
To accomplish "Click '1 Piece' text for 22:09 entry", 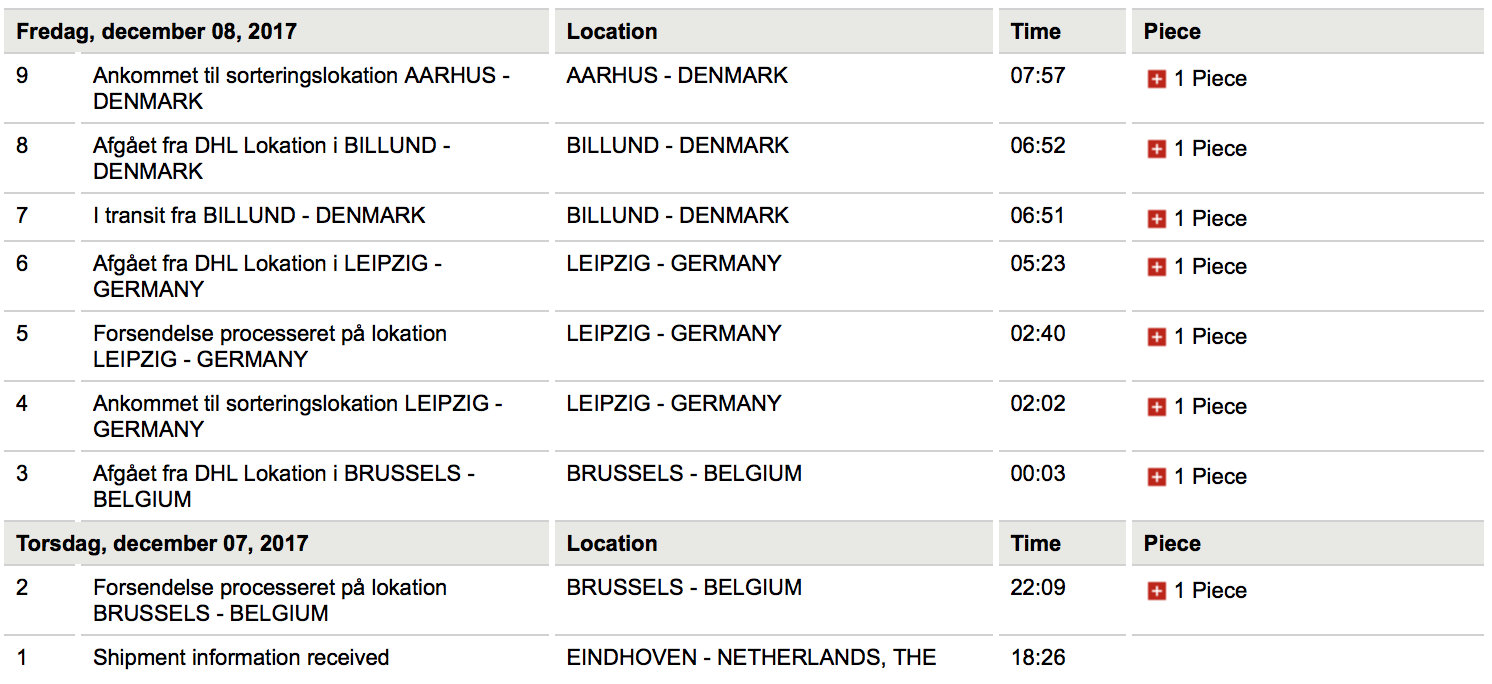I will click(1210, 591).
